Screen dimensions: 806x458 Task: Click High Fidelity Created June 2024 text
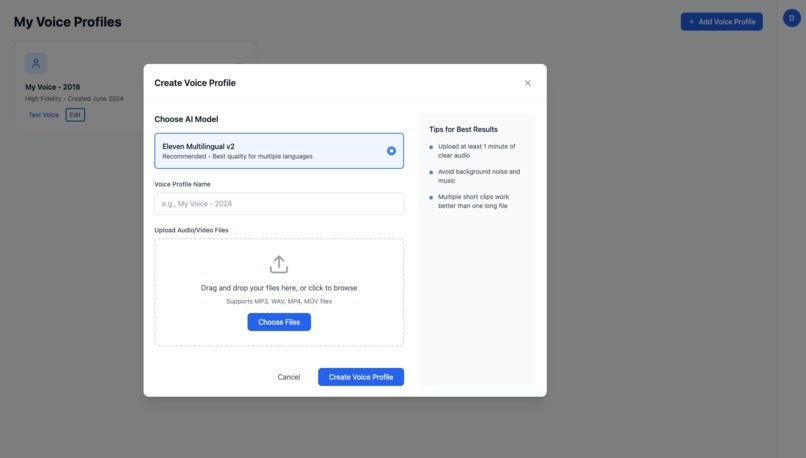click(x=74, y=99)
